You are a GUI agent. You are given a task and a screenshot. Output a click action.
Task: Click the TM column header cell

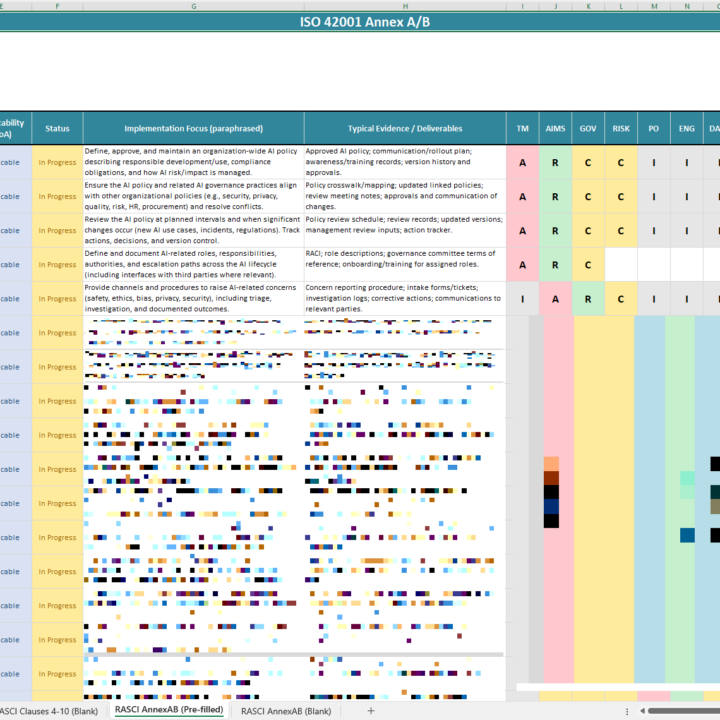point(523,129)
